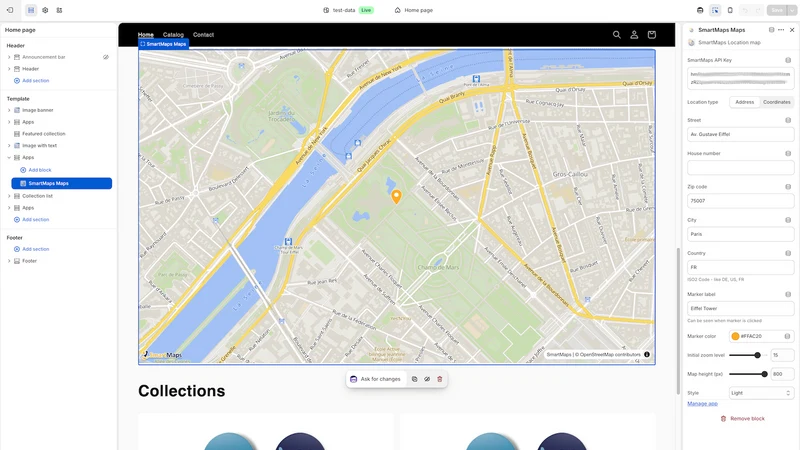Connect dynamic source for SmartMaps API Key
The height and width of the screenshot is (450, 800).
pos(788,60)
